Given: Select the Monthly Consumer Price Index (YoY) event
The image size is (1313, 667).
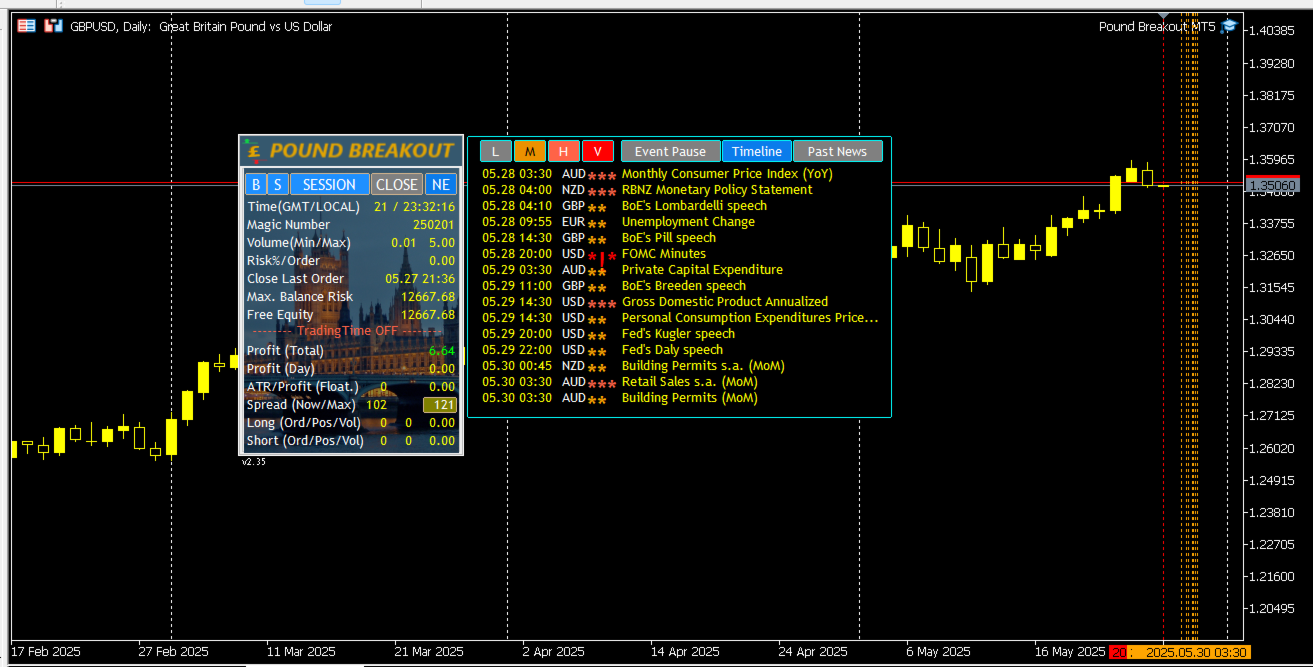Looking at the screenshot, I should pyautogui.click(x=727, y=174).
